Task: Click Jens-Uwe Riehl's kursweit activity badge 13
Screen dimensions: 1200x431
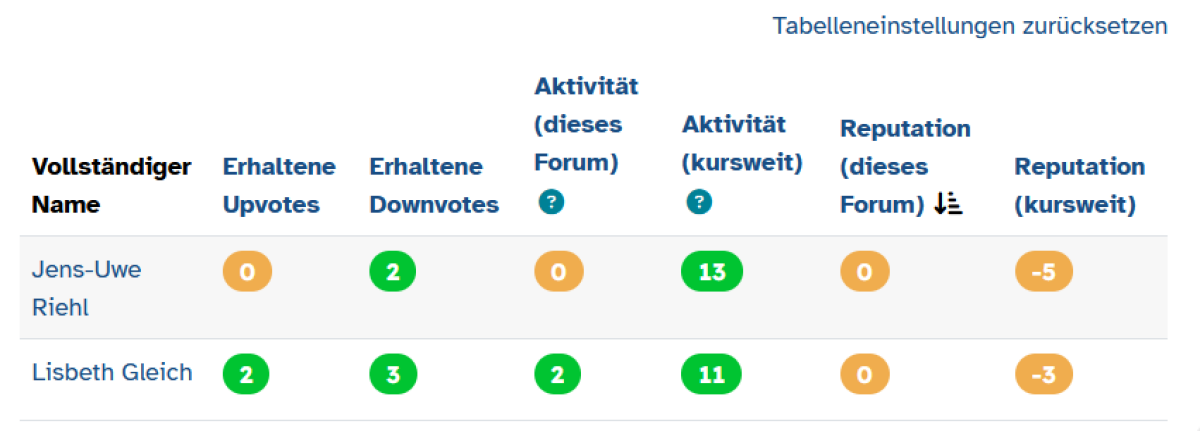Action: tap(712, 272)
